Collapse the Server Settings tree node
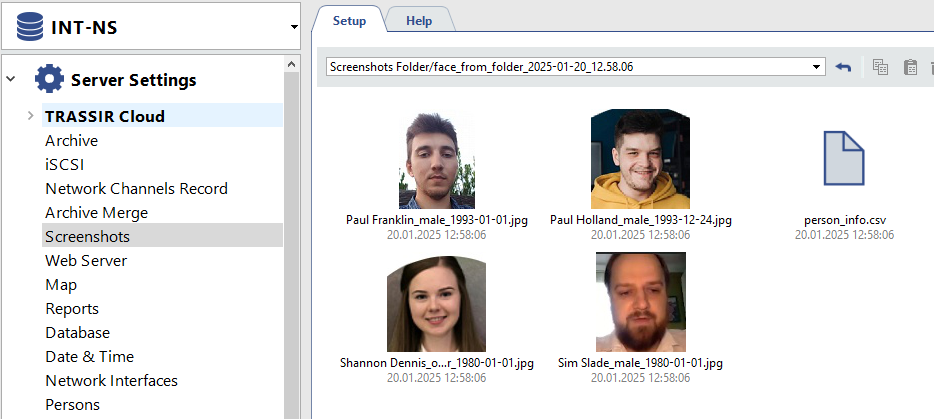Image resolution: width=934 pixels, height=419 pixels. [x=11, y=79]
